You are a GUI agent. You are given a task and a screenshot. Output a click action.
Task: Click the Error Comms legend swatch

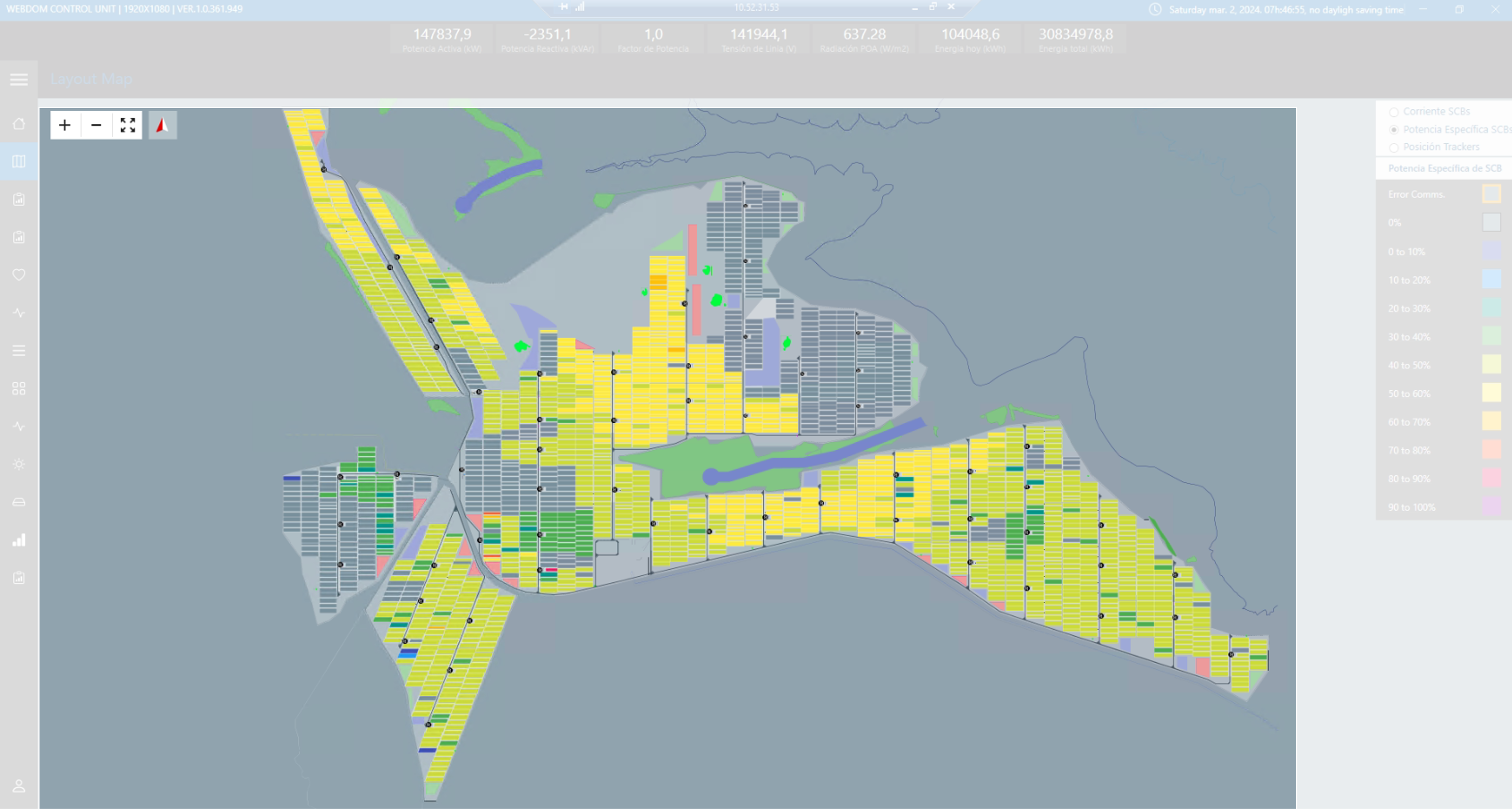click(1491, 194)
